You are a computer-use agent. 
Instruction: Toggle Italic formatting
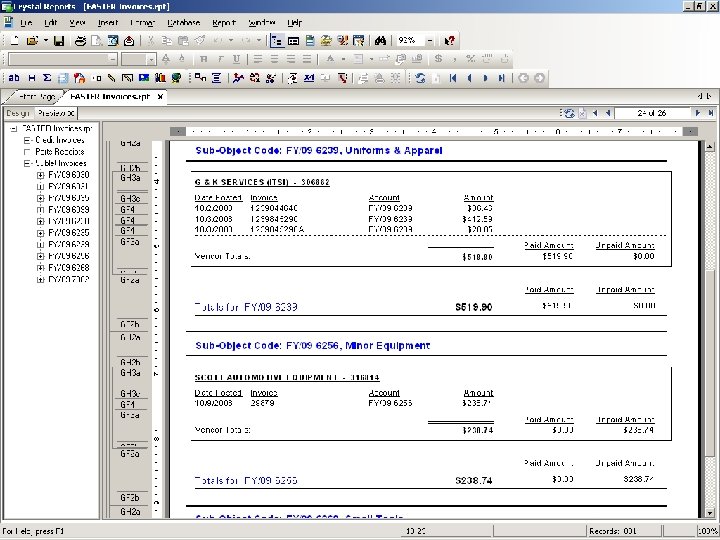coord(220,59)
